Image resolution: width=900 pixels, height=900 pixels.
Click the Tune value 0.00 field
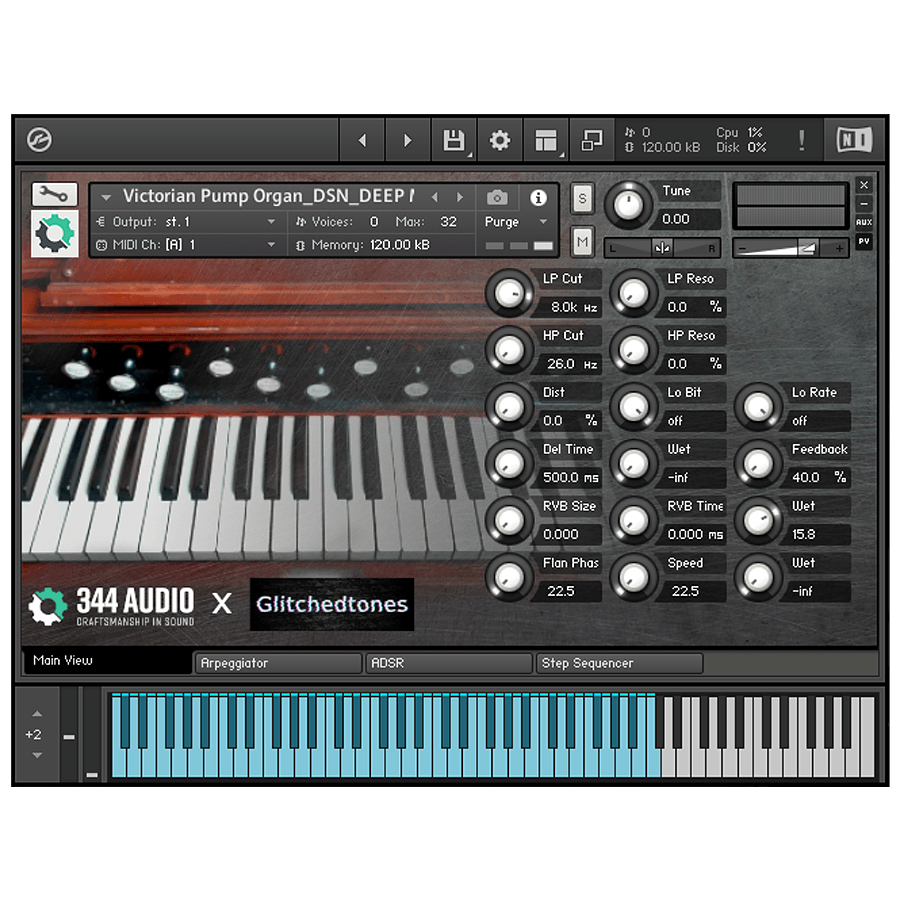(x=688, y=219)
